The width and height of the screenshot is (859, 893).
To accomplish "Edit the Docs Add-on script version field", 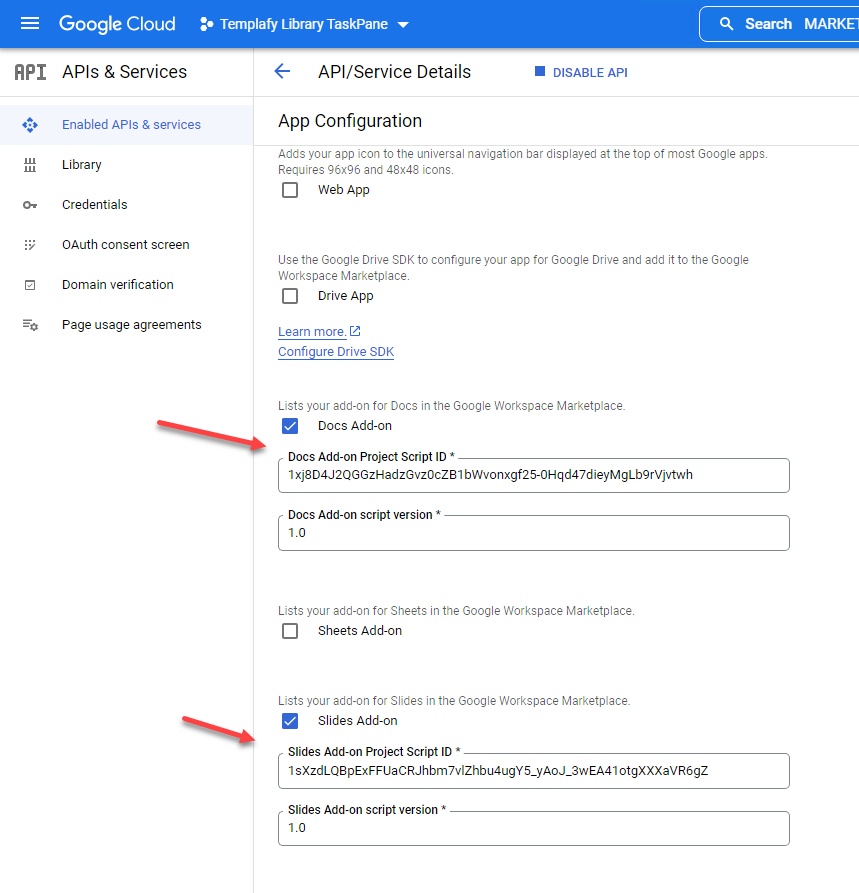I will point(534,533).
